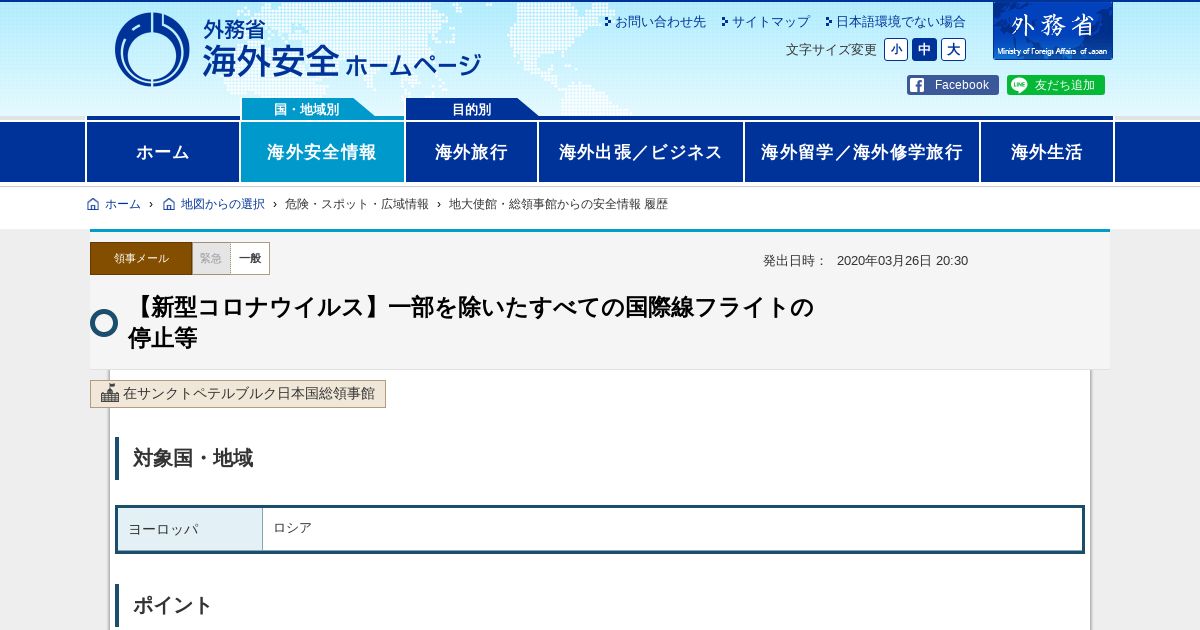Click the building icon on the consulate label

[x=110, y=393]
